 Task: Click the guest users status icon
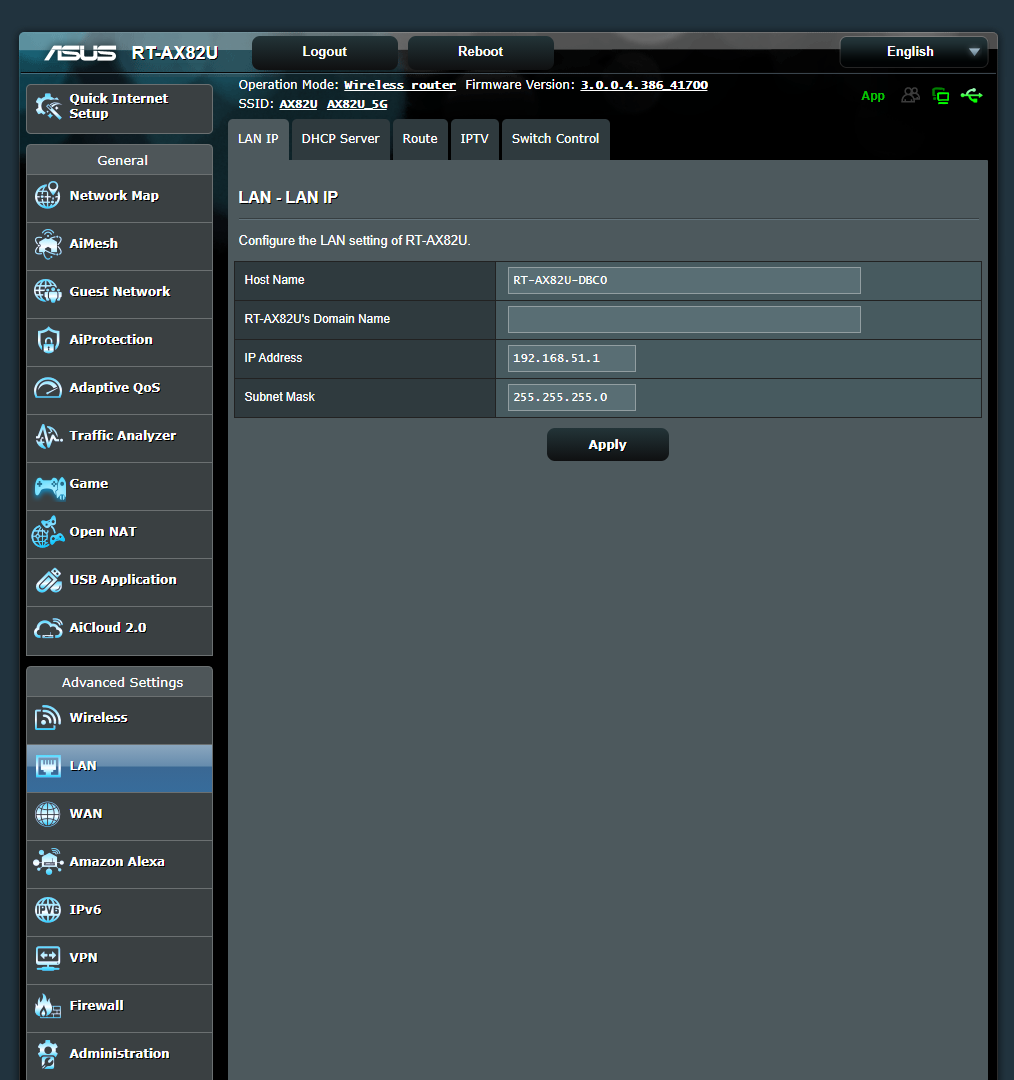[910, 95]
